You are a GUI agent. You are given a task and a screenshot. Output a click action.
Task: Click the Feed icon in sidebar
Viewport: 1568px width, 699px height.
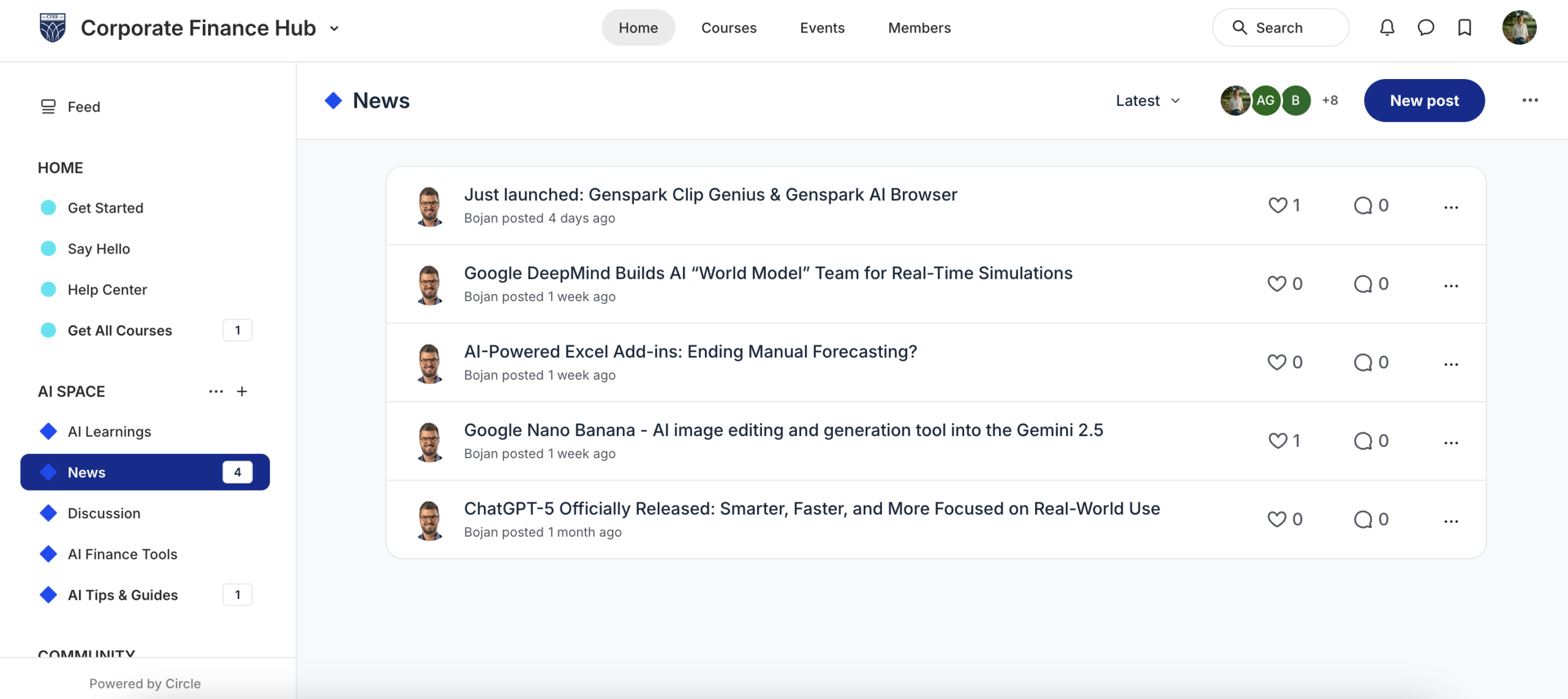[48, 107]
